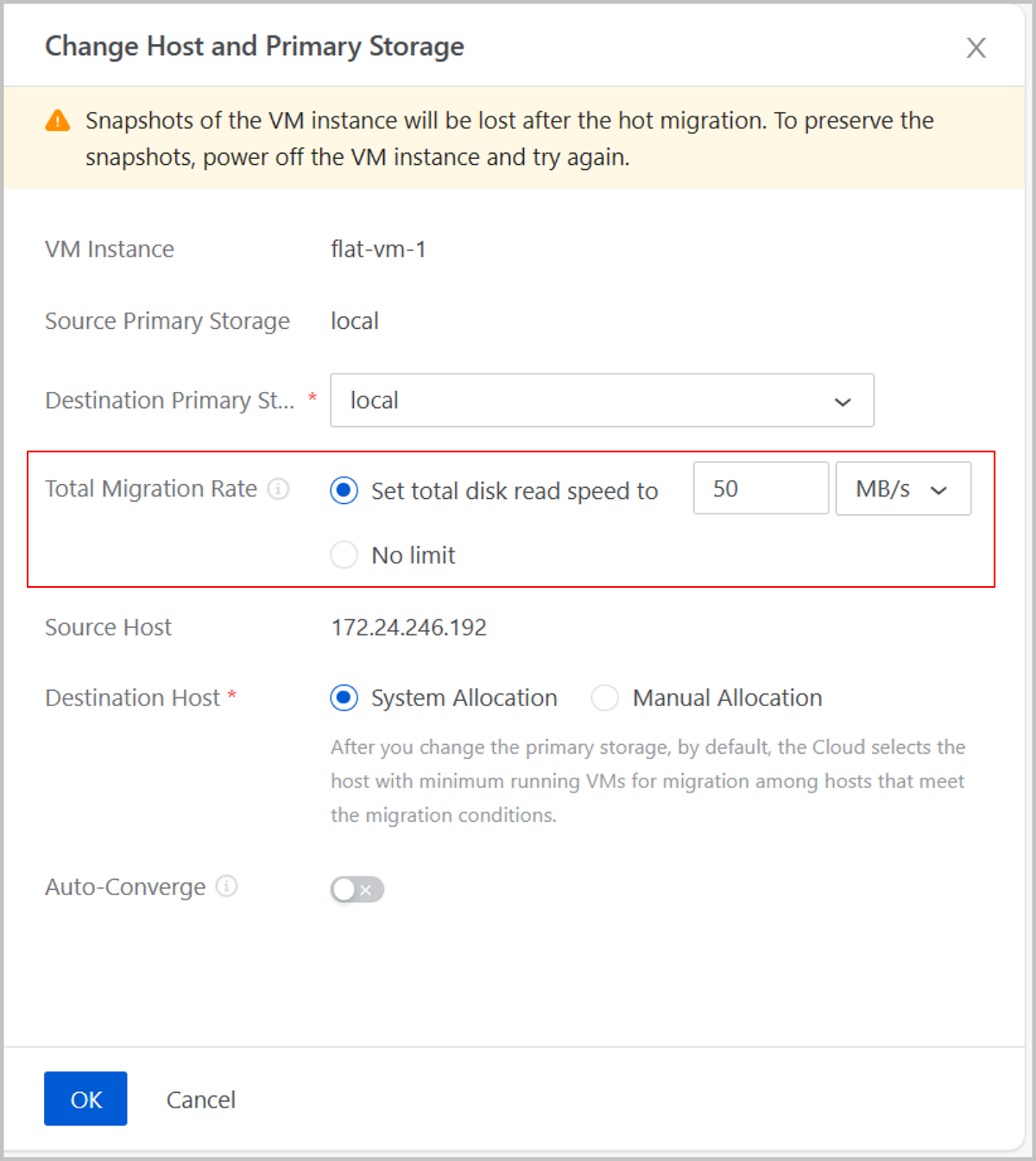Select System Allocation for destination host
The height and width of the screenshot is (1161, 1036).
point(344,697)
